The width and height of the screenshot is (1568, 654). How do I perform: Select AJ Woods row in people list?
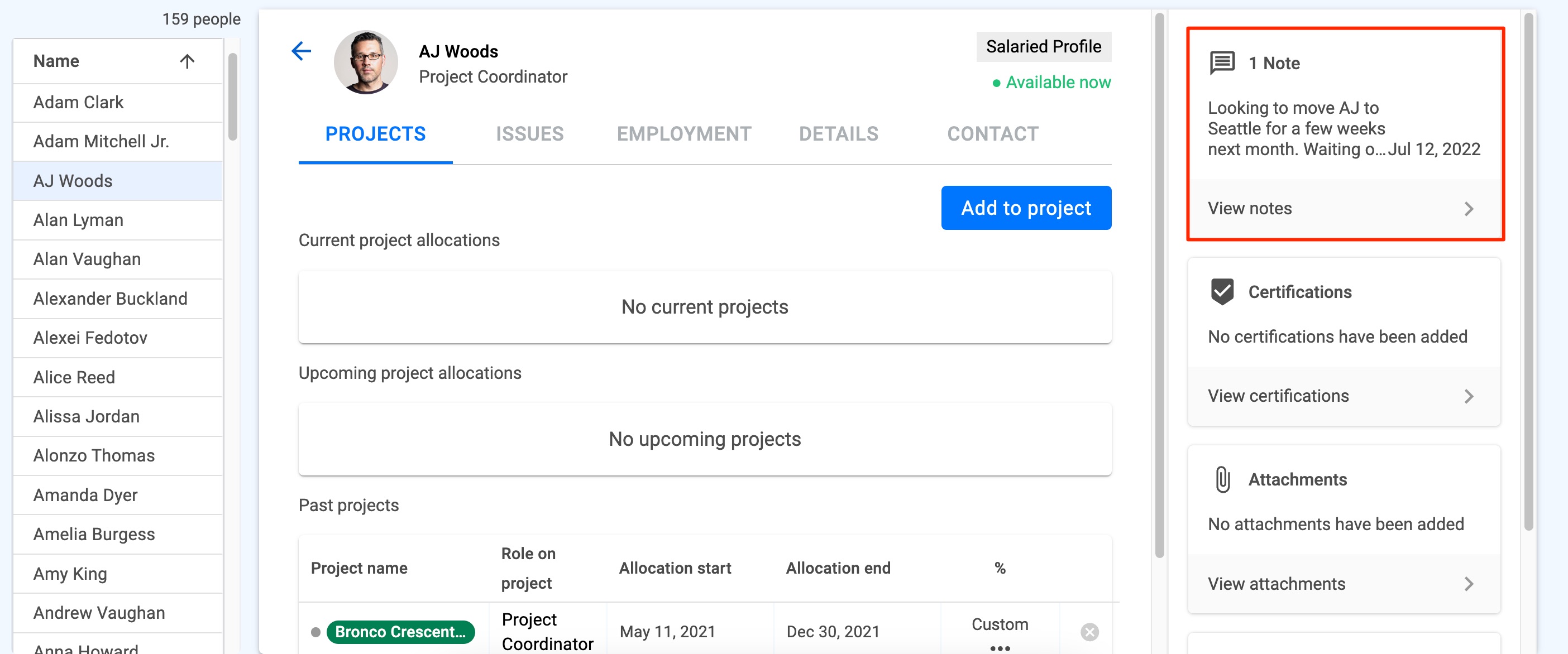(x=117, y=181)
